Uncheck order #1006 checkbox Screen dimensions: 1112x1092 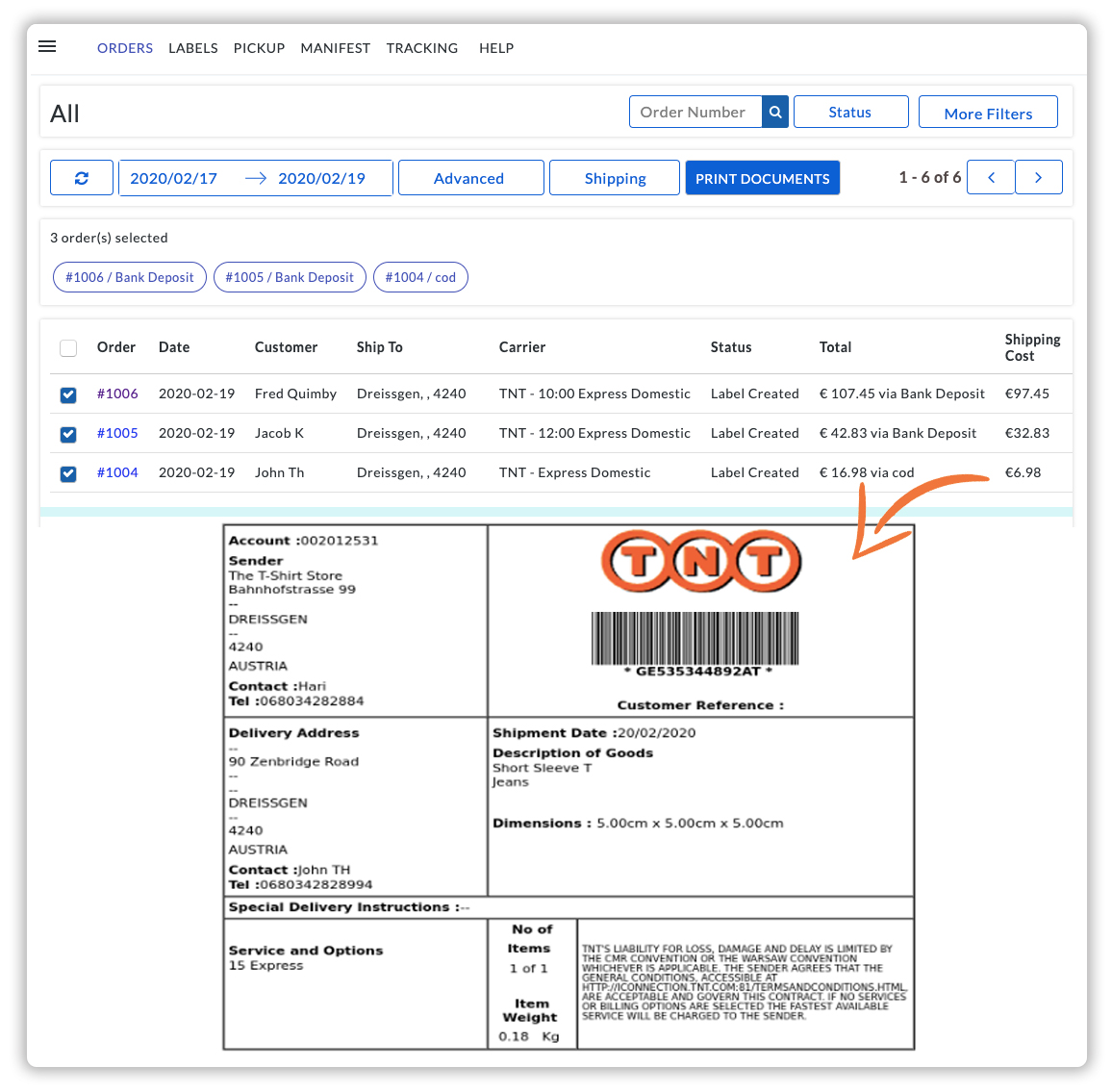[x=68, y=395]
